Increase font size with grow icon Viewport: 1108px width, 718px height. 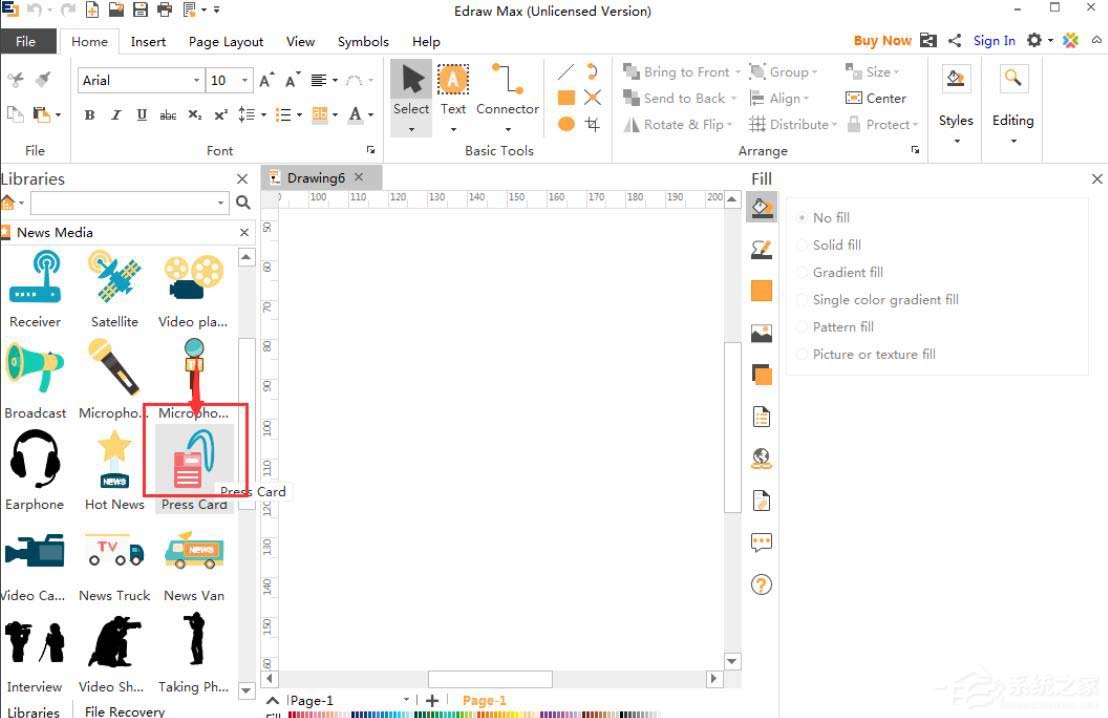point(266,80)
